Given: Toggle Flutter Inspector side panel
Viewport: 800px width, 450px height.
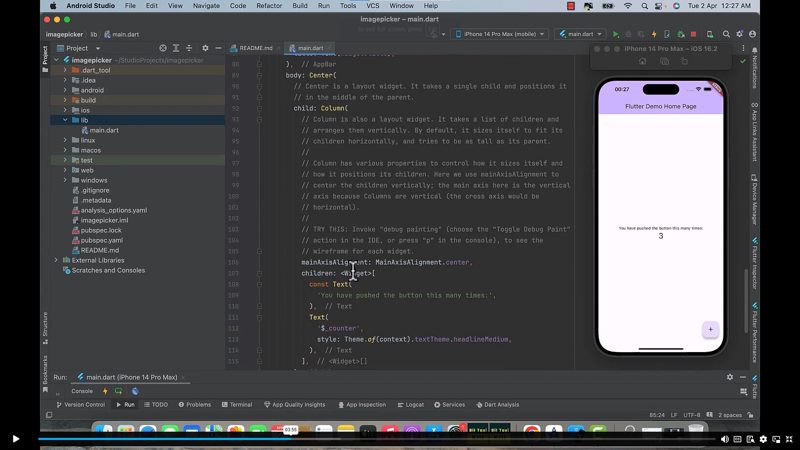Looking at the screenshot, I should [x=754, y=263].
